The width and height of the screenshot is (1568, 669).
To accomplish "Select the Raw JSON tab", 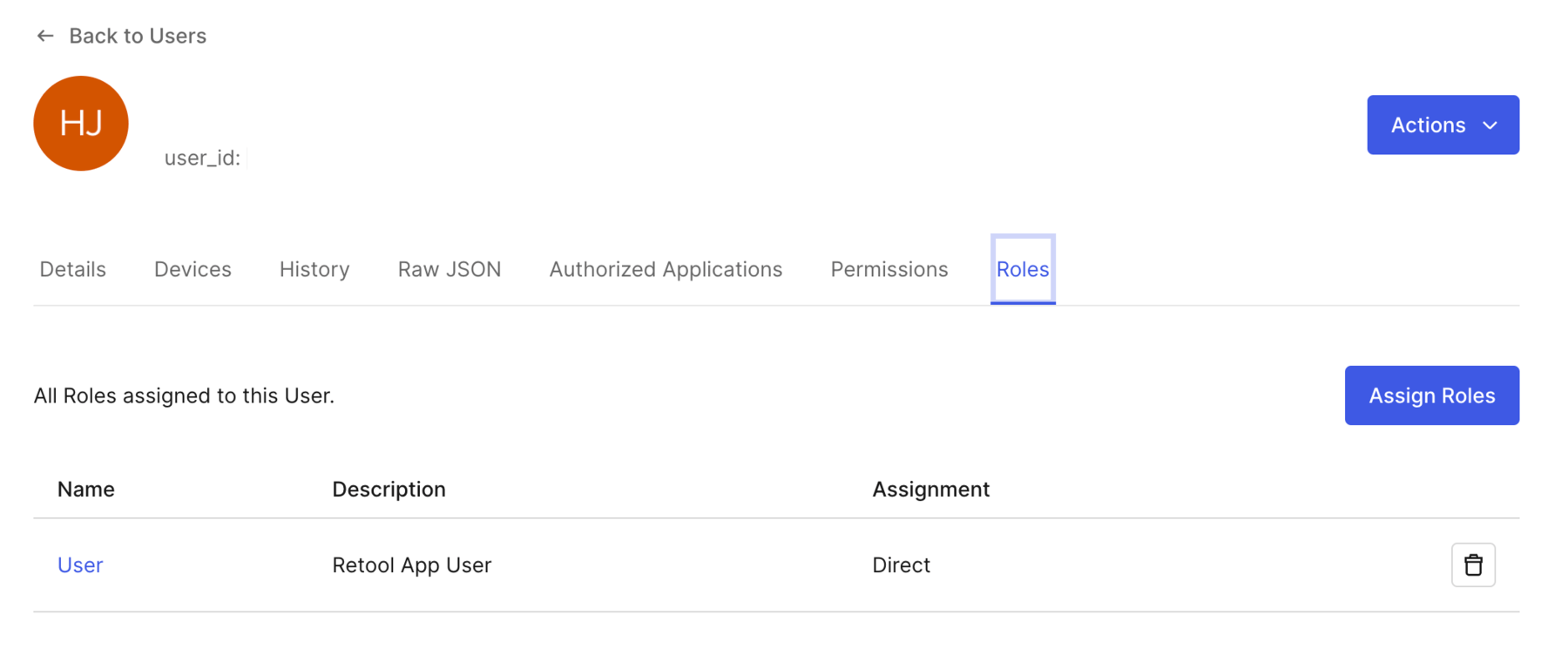I will pos(449,269).
